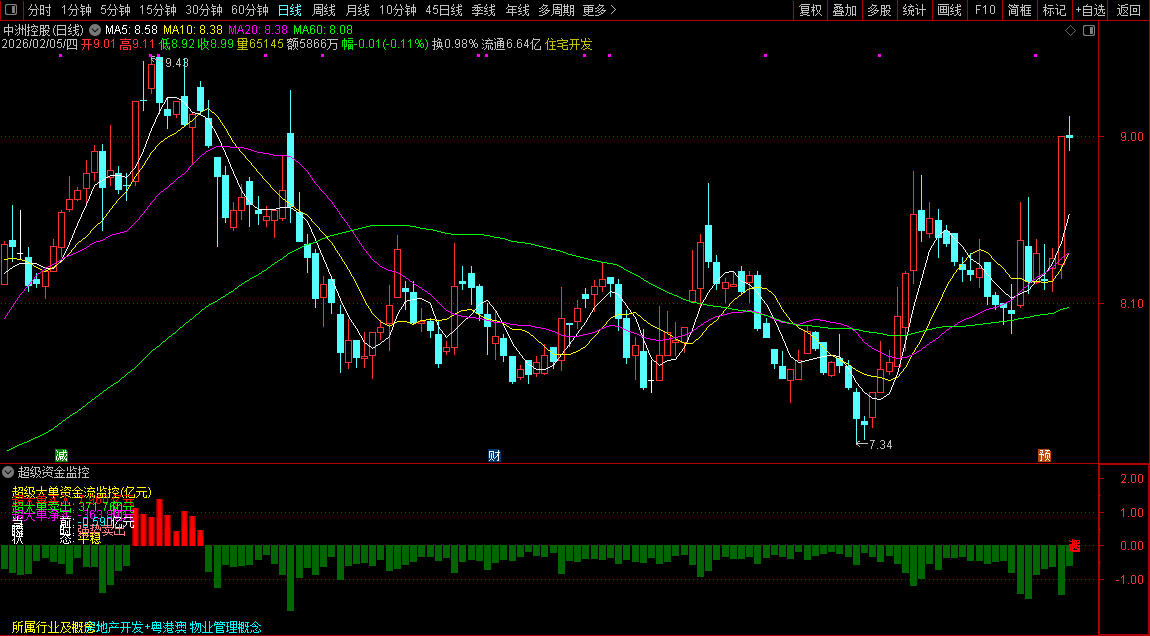Click the green 减 event marker
The image size is (1150, 636).
tap(61, 456)
